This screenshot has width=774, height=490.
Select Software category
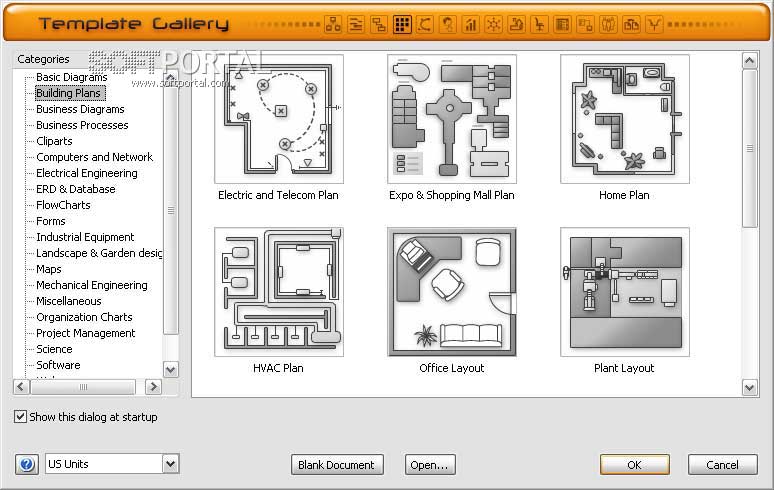(x=58, y=365)
